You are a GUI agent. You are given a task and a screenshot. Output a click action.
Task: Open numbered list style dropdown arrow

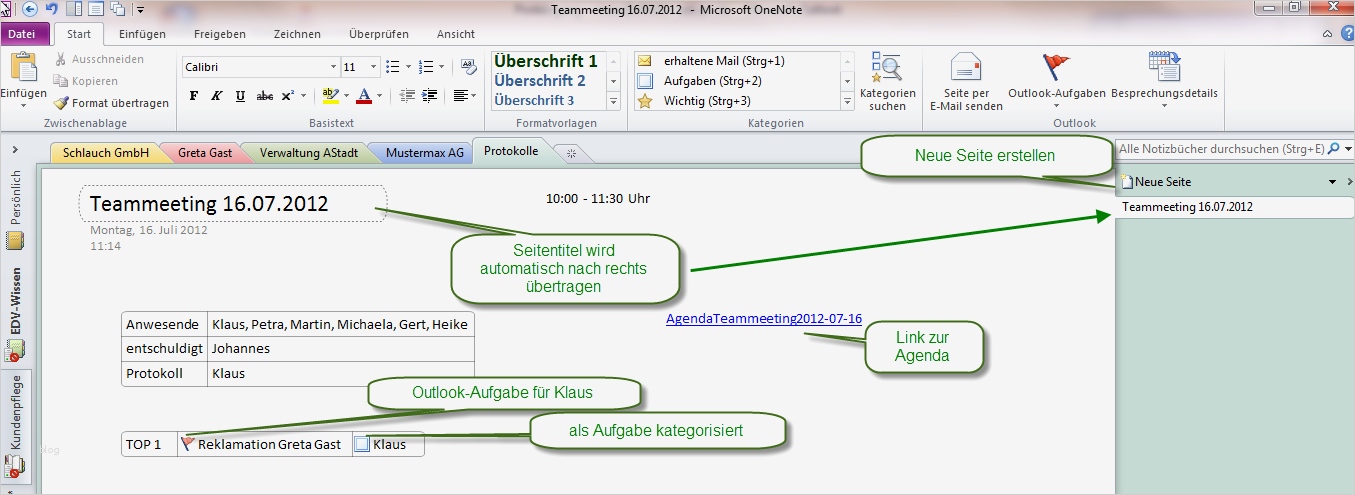pyautogui.click(x=442, y=67)
